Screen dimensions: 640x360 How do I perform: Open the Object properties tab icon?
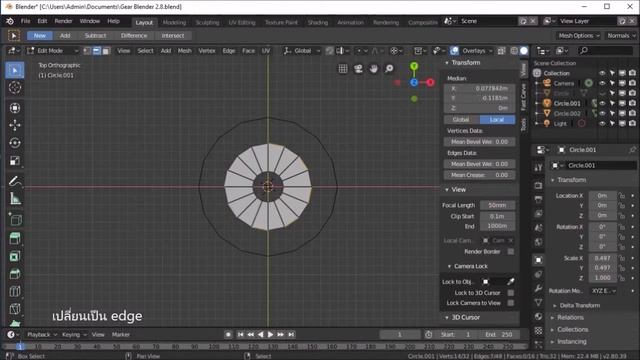click(538, 260)
